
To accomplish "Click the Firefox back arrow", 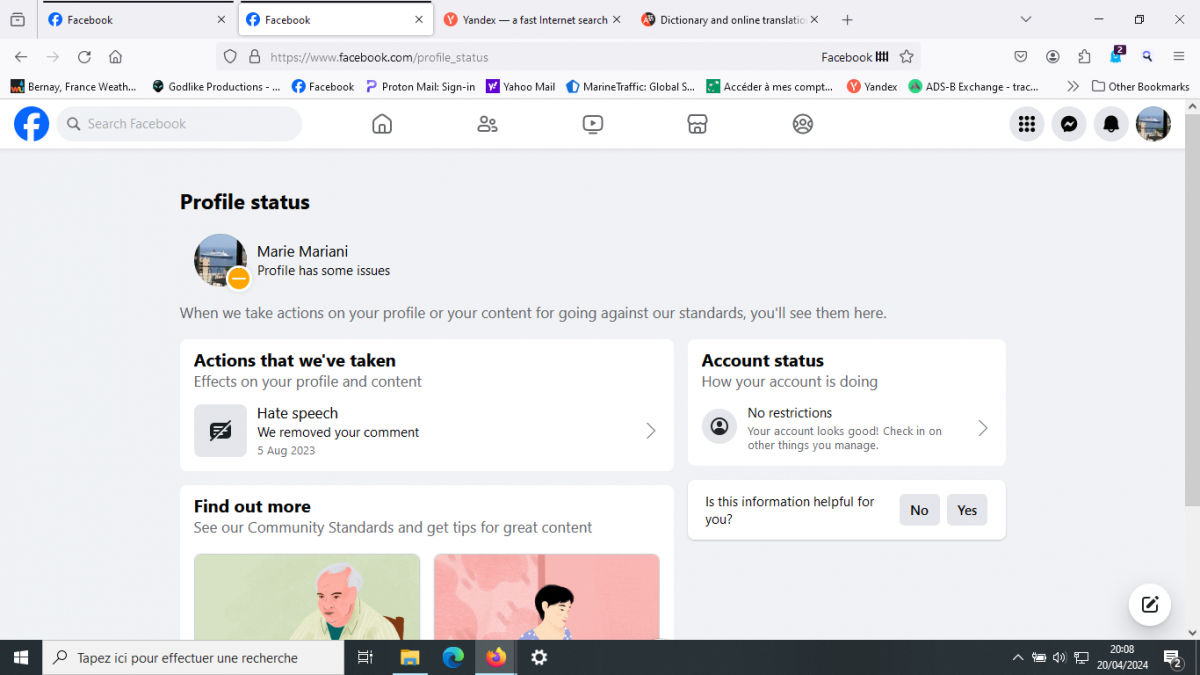I will point(21,57).
